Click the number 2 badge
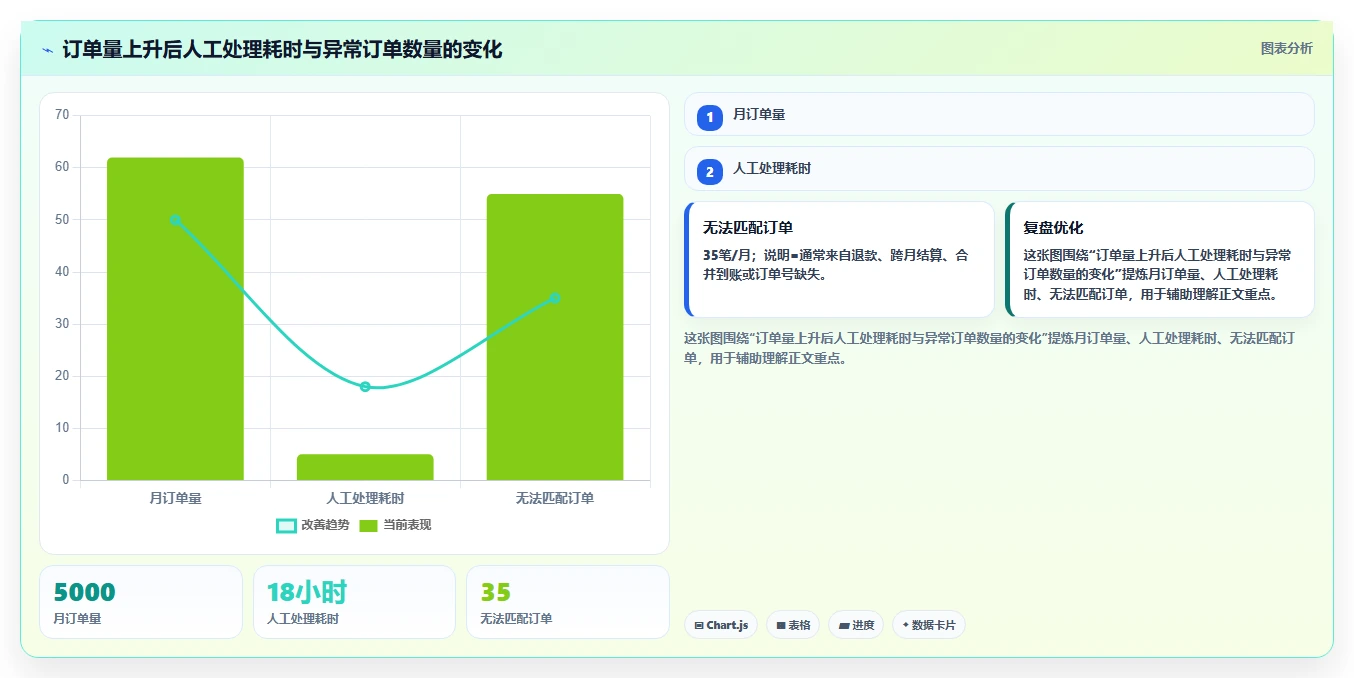 (x=710, y=172)
